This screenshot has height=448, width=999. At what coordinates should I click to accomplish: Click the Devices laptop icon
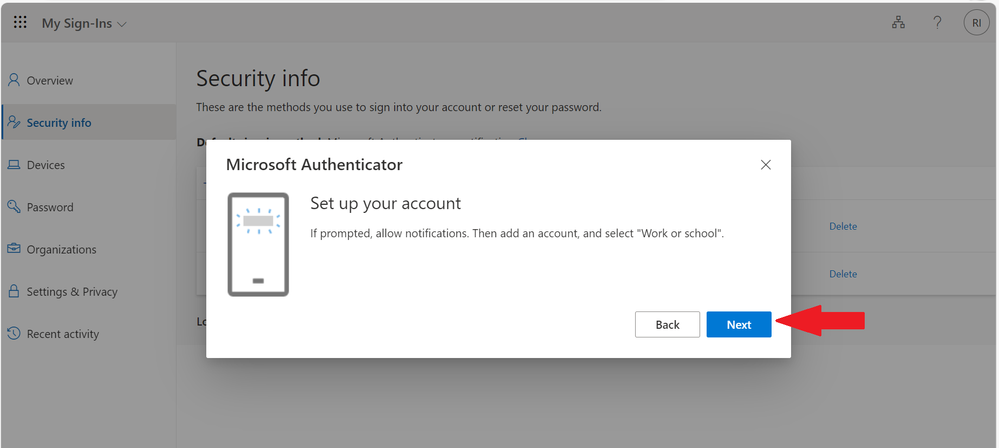[x=14, y=165]
